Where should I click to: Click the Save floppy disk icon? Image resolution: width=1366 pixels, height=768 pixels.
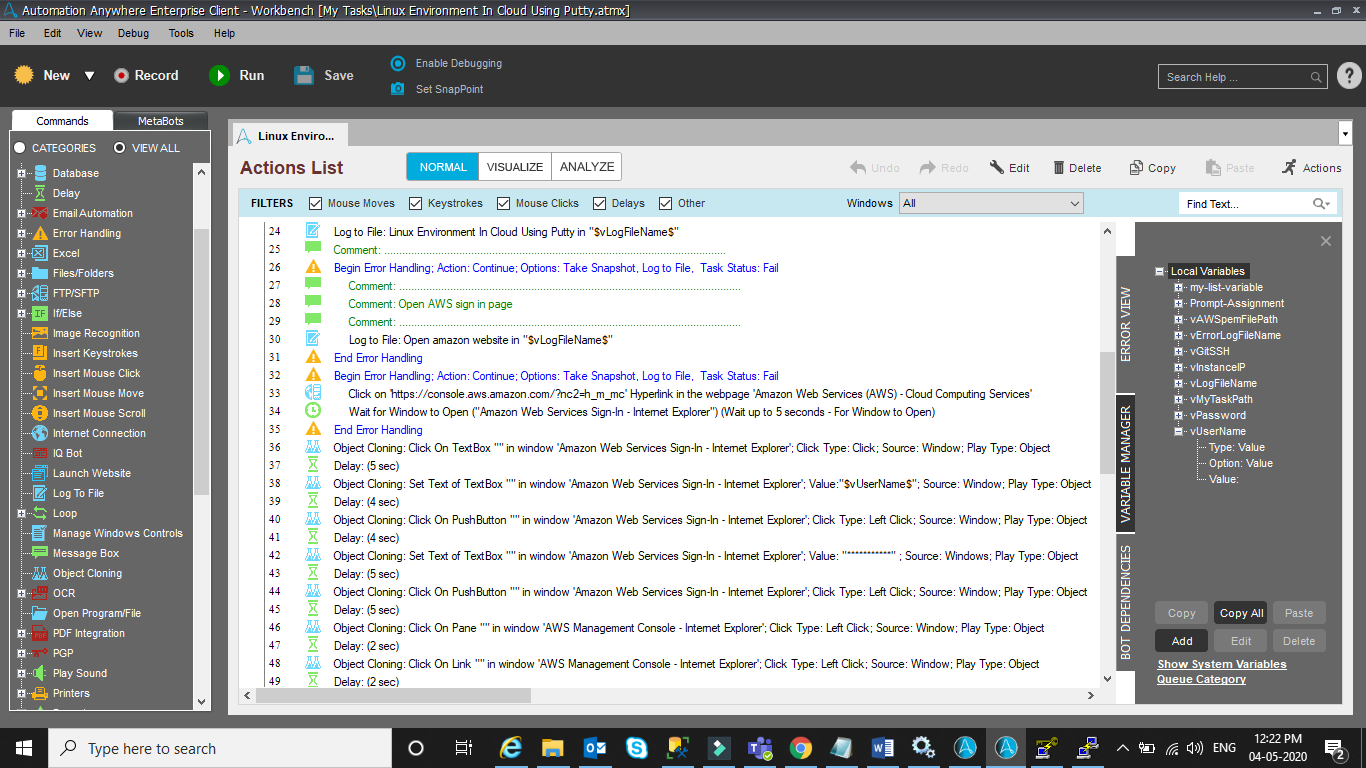click(304, 75)
